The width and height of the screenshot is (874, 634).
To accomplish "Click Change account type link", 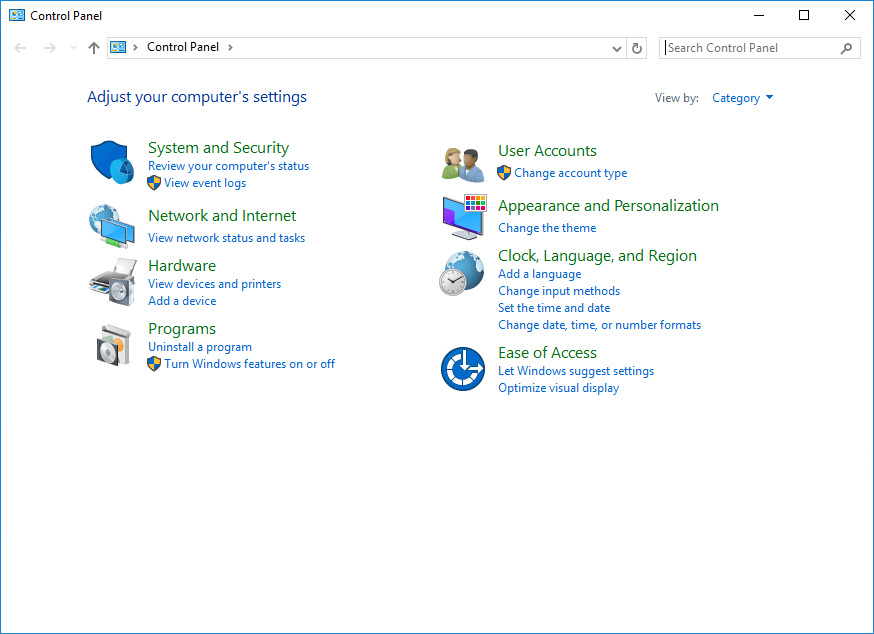I will click(x=571, y=173).
